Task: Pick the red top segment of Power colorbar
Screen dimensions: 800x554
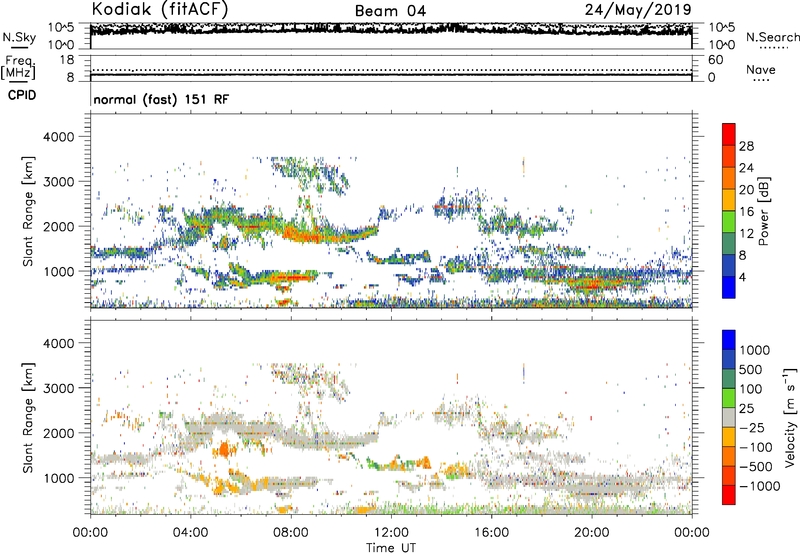Action: pyautogui.click(x=729, y=134)
